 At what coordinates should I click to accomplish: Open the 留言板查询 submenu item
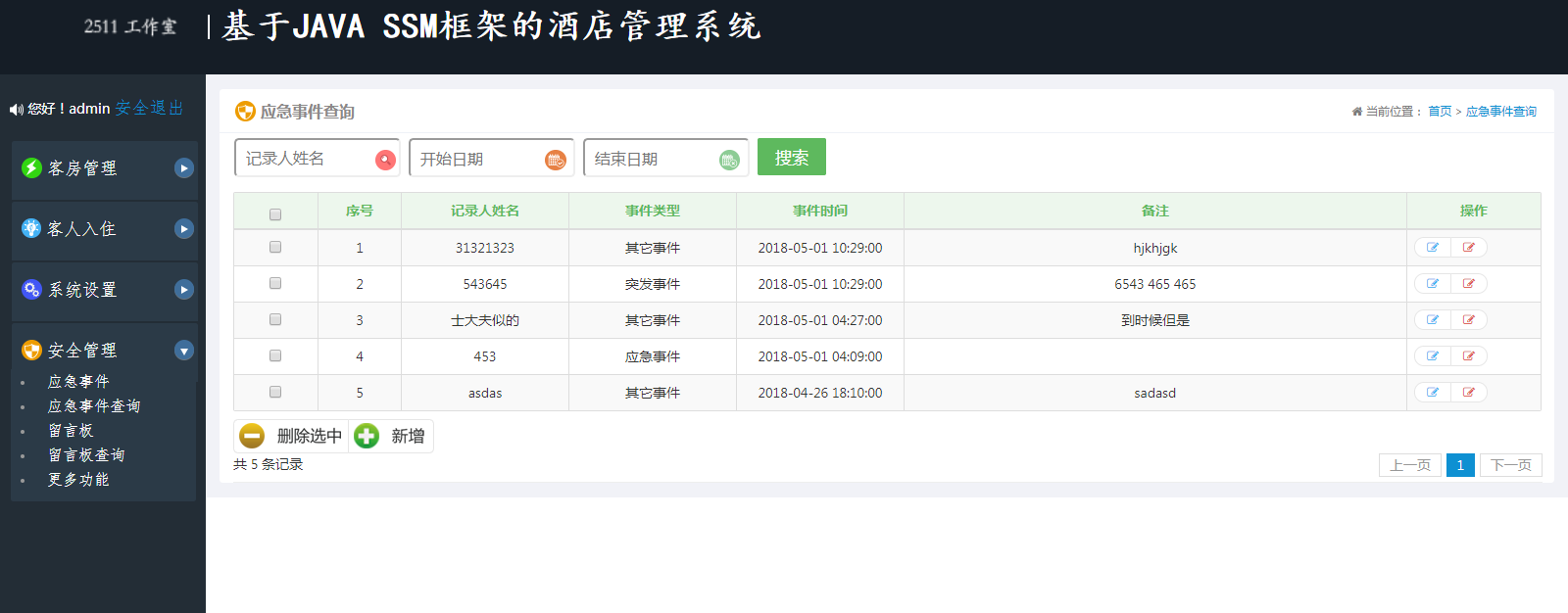click(86, 454)
